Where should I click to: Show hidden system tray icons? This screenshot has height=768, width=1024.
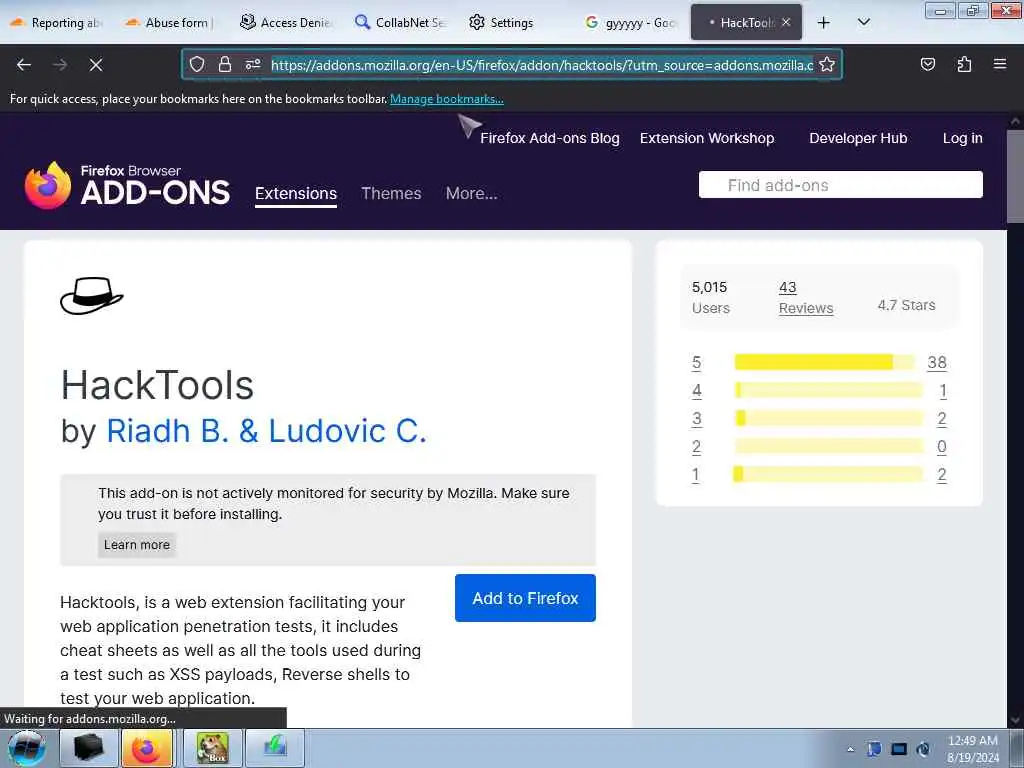[x=850, y=749]
